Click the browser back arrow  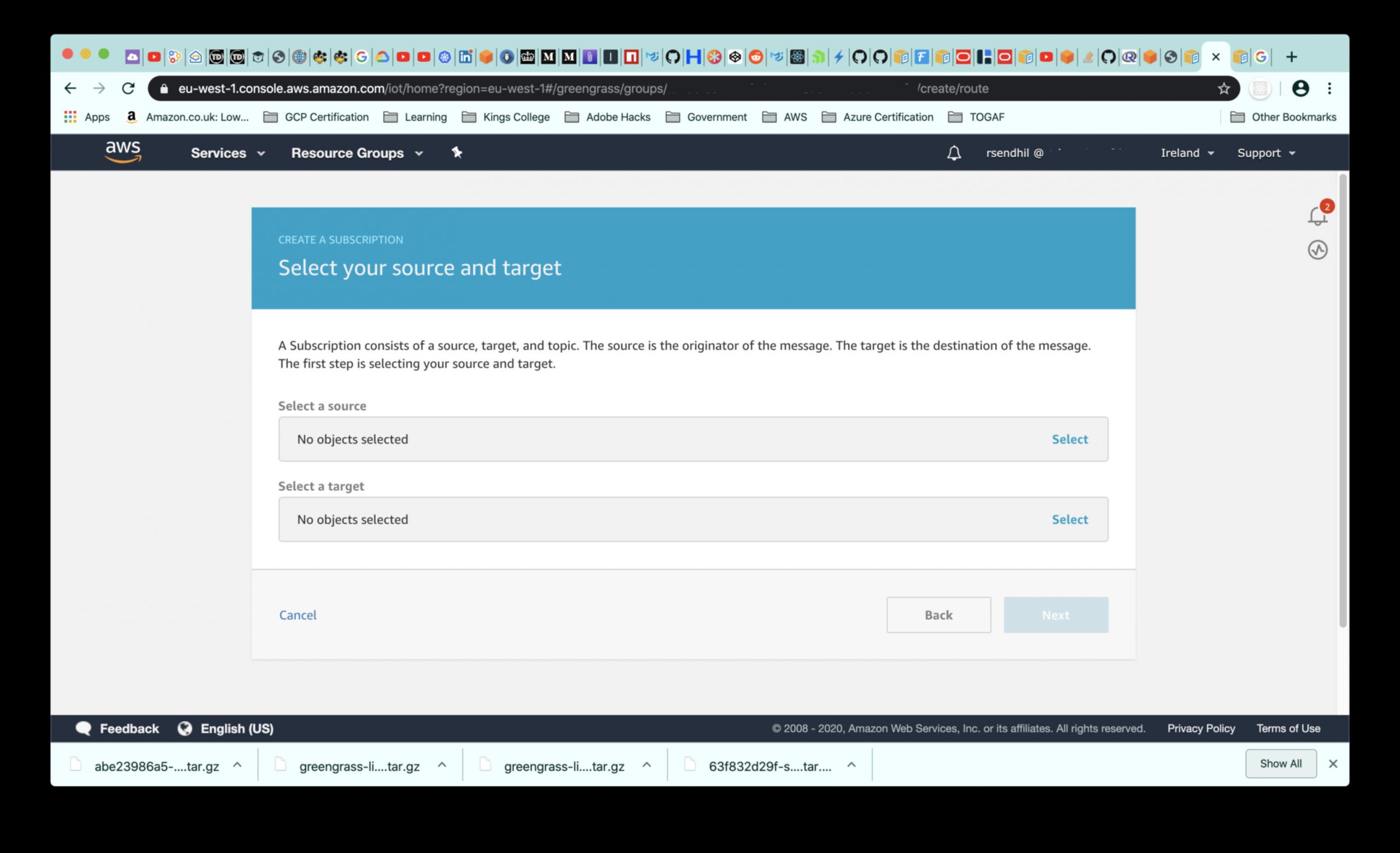pos(70,89)
